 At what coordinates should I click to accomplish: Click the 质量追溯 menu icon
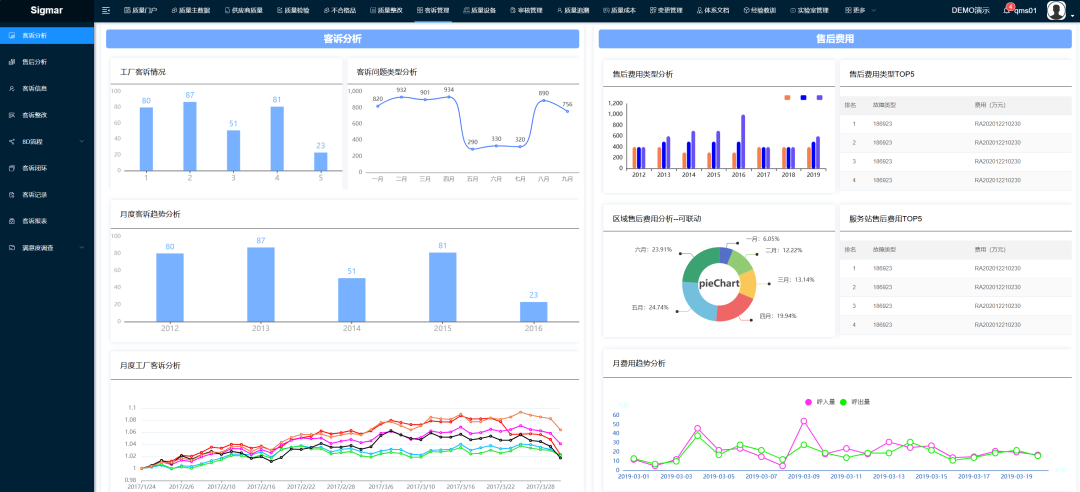click(x=559, y=10)
